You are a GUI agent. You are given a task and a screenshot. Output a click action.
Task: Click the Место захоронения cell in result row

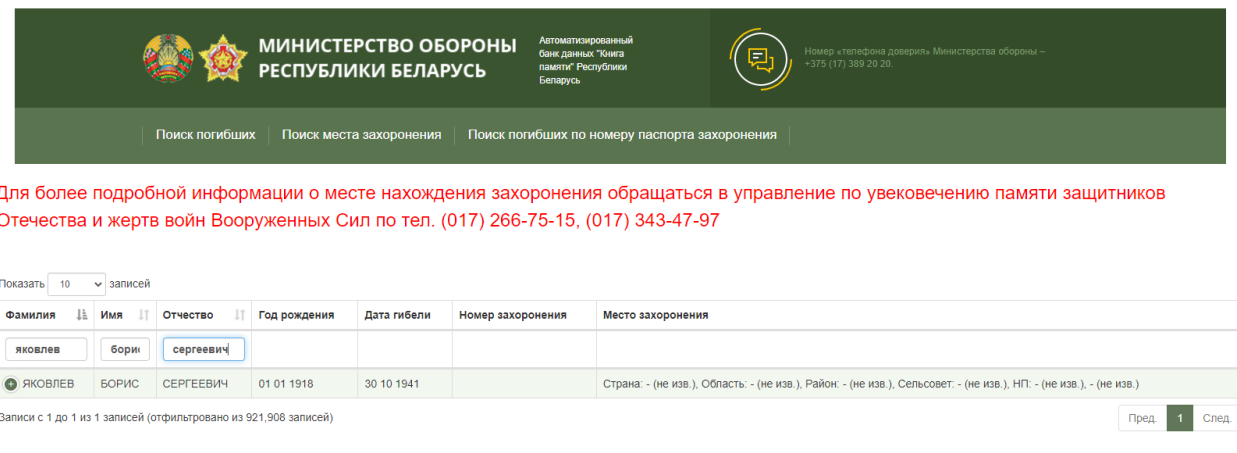[870, 384]
